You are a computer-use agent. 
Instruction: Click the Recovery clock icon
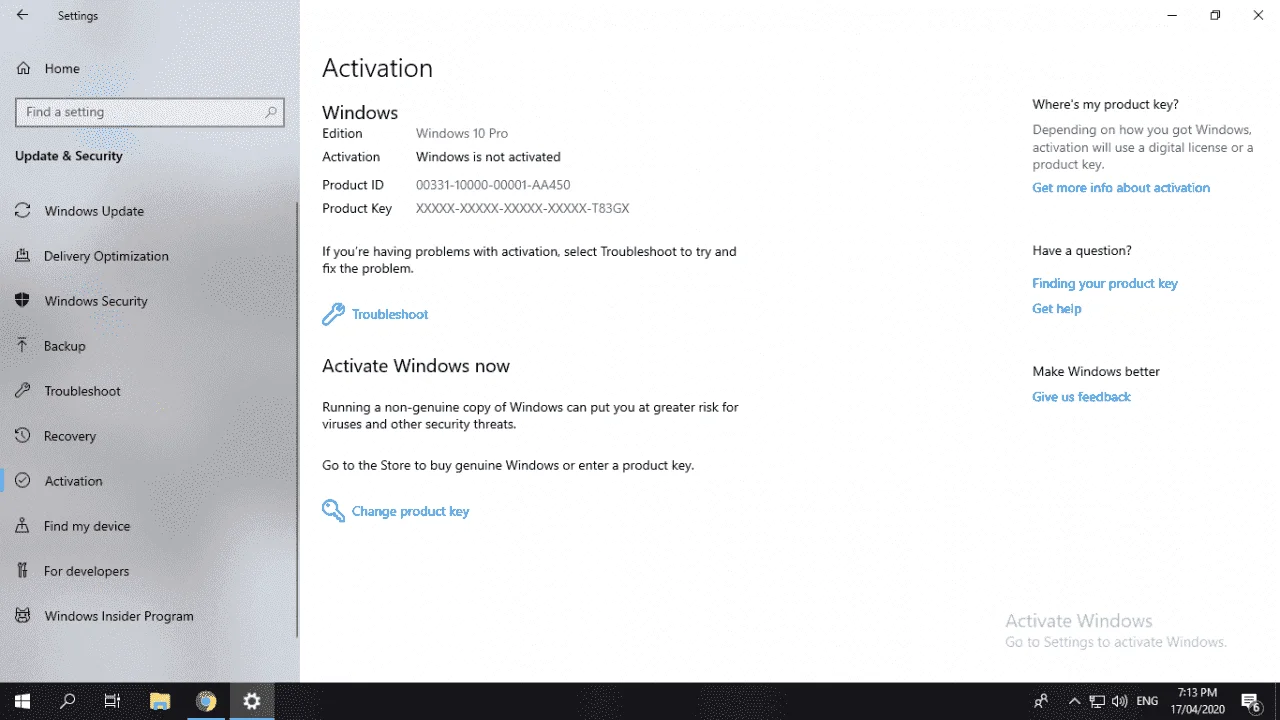tap(22, 436)
